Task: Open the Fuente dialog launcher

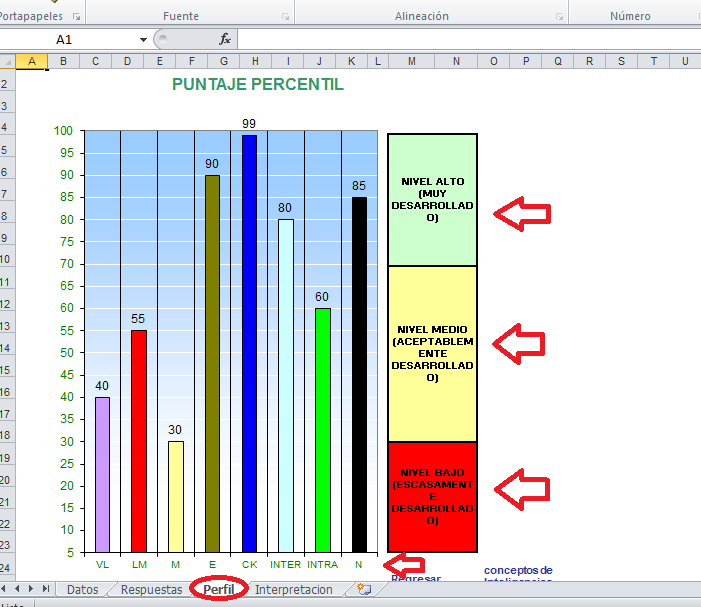Action: click(x=285, y=17)
